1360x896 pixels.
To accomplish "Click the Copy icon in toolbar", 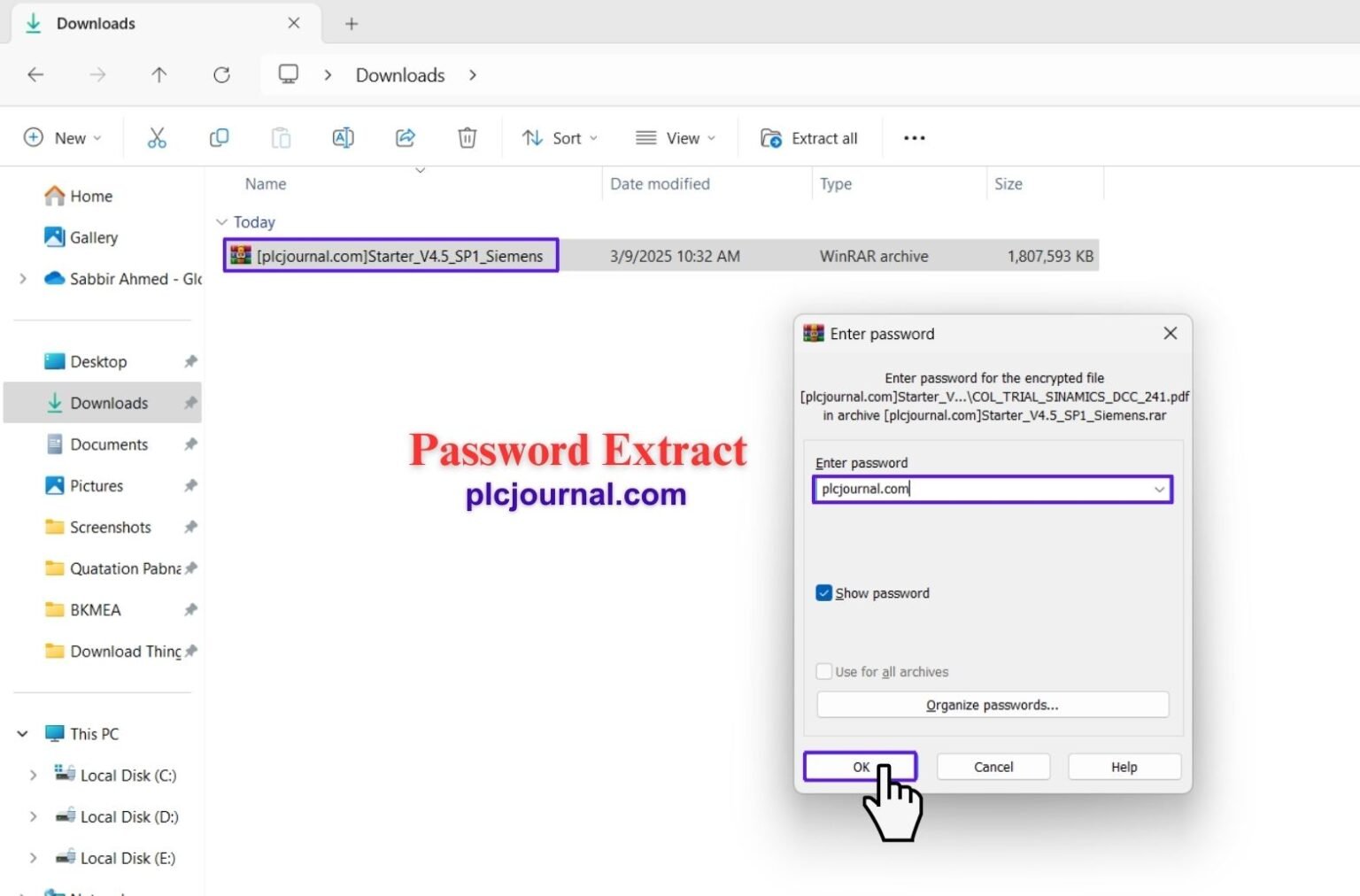I will pos(219,138).
